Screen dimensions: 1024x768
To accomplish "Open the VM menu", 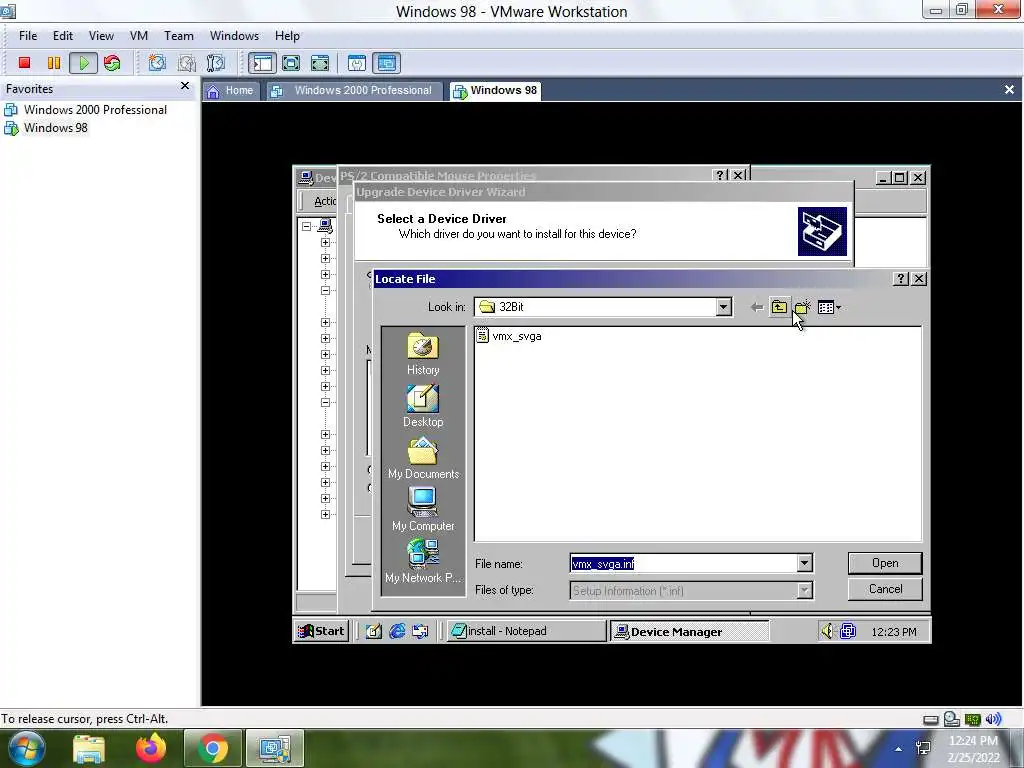I will click(138, 36).
